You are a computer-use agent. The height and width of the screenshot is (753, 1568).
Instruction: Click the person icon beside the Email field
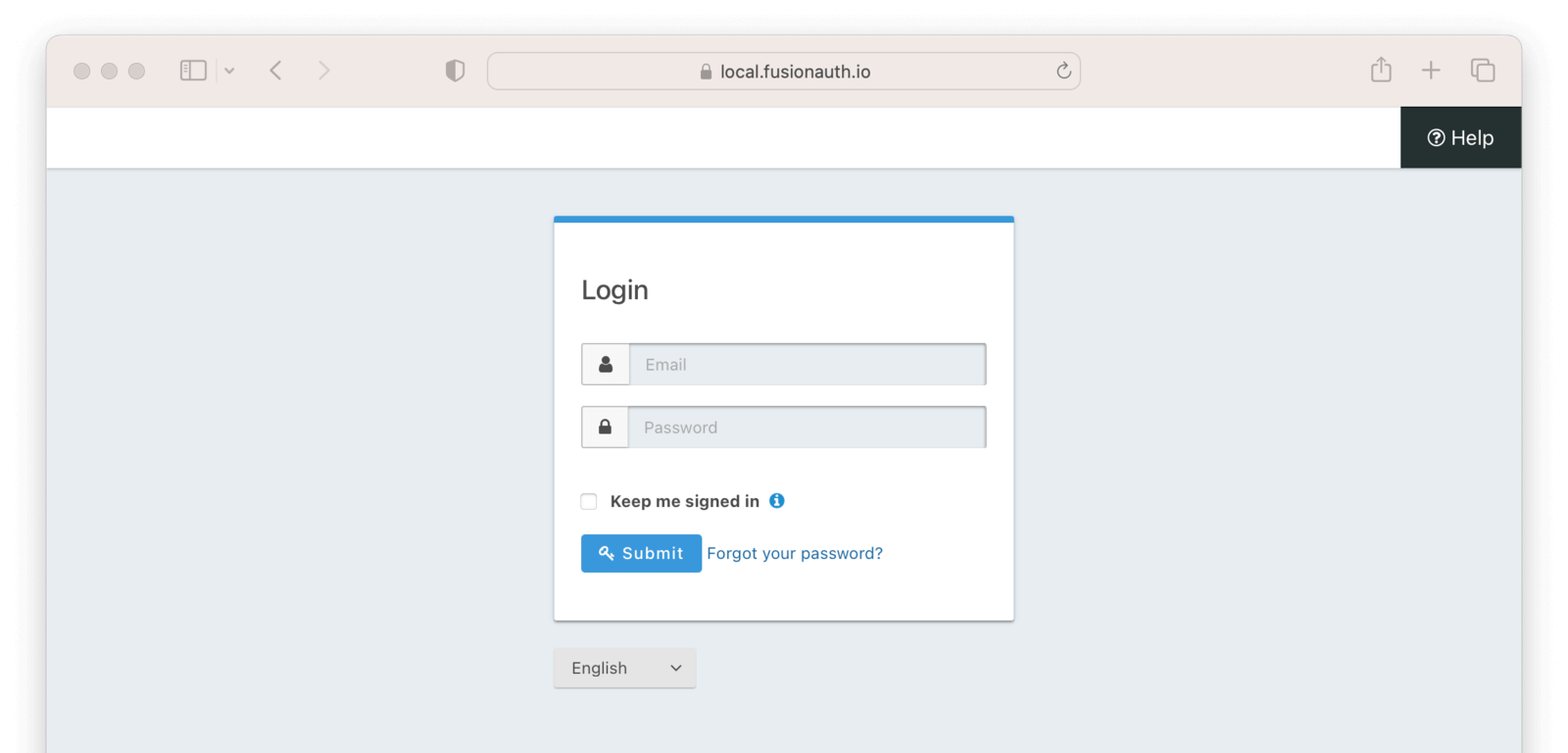point(606,364)
